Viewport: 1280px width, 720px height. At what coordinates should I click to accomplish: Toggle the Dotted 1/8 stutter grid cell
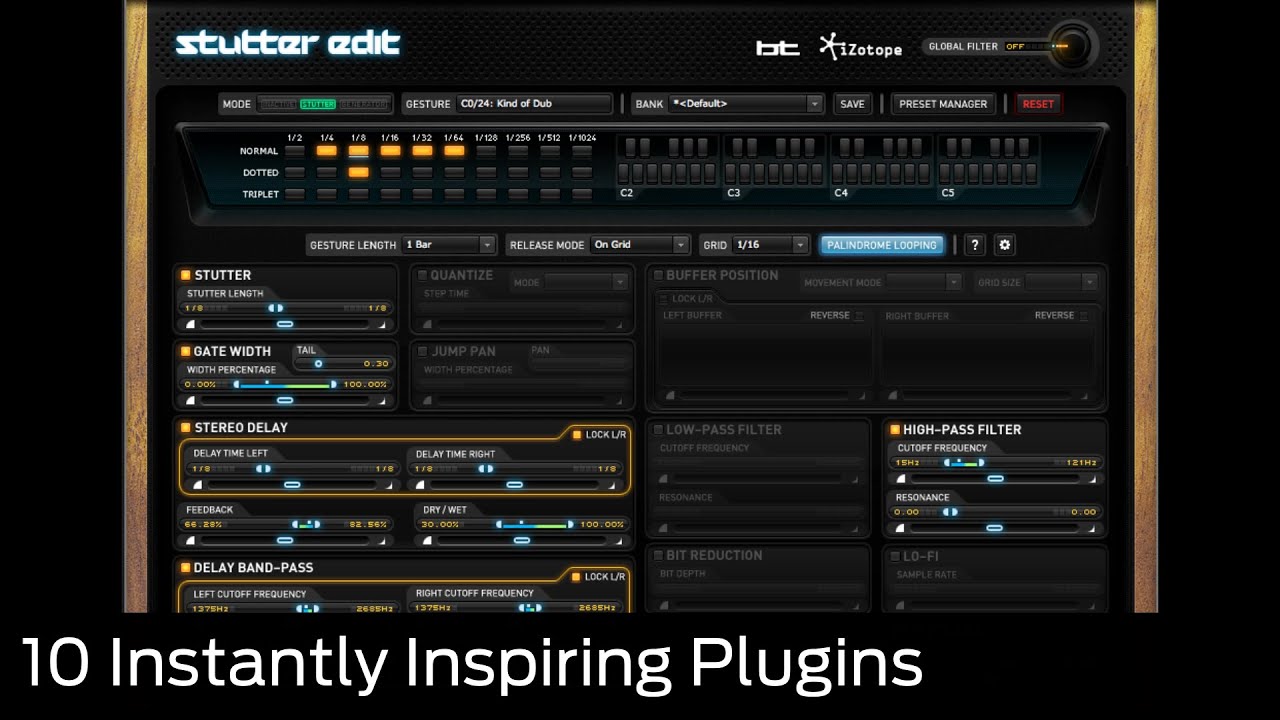pos(358,172)
